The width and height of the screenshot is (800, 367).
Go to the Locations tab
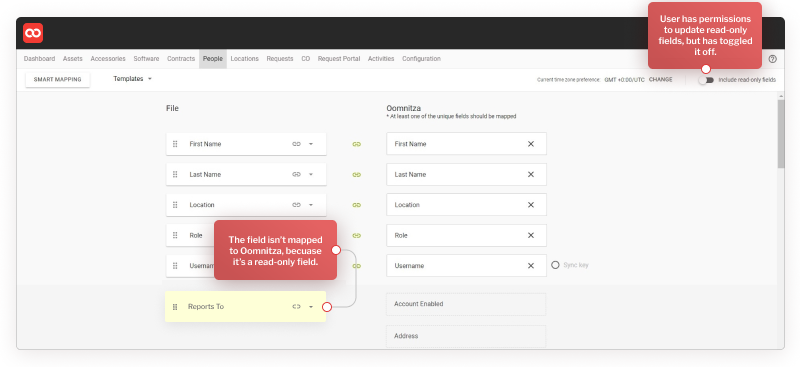[244, 59]
